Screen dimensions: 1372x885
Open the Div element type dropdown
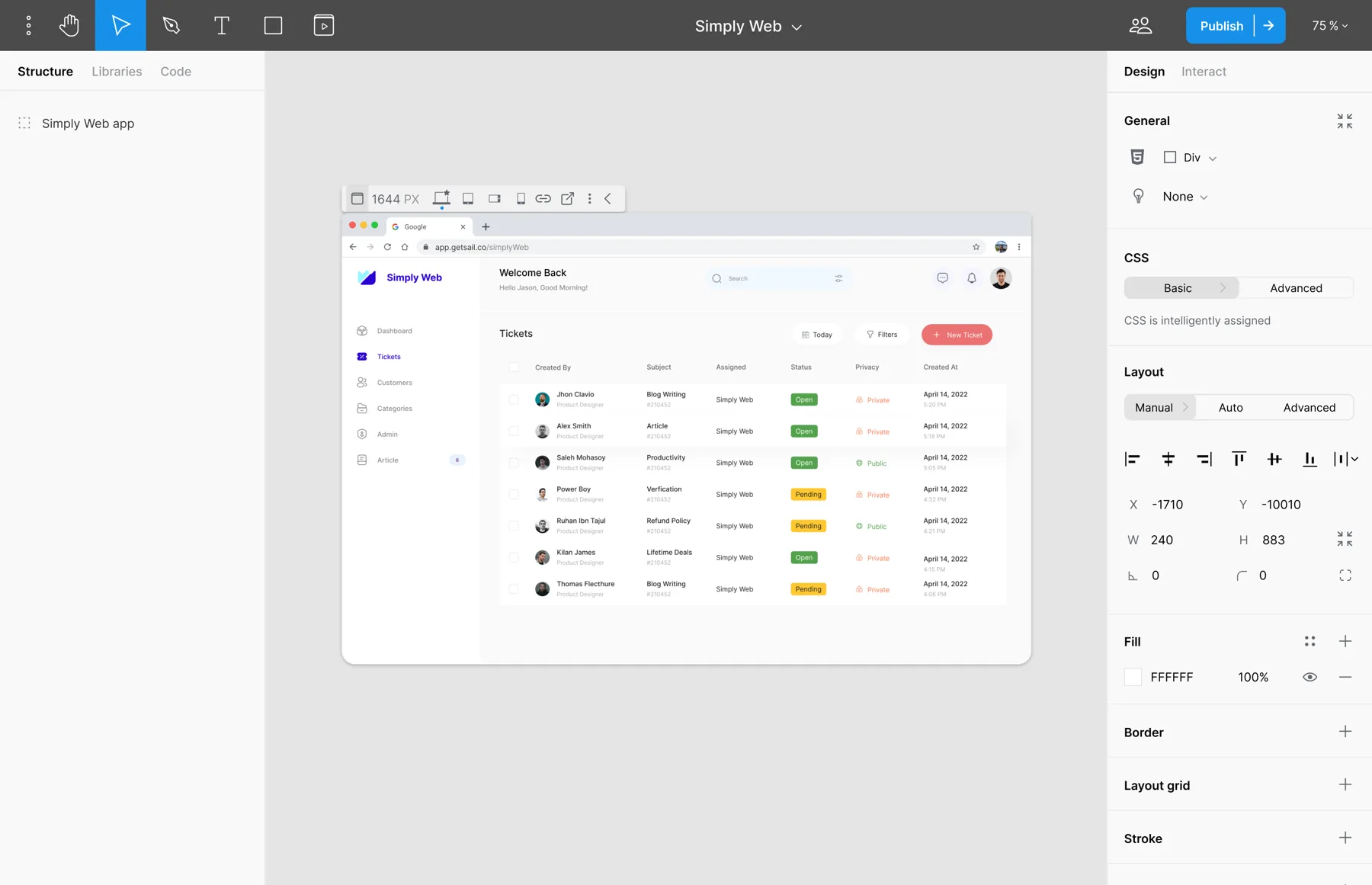[1191, 158]
